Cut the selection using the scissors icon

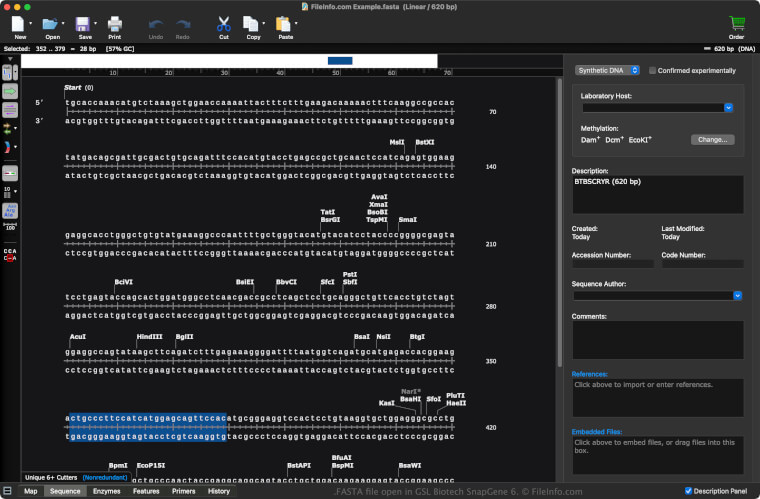[223, 23]
